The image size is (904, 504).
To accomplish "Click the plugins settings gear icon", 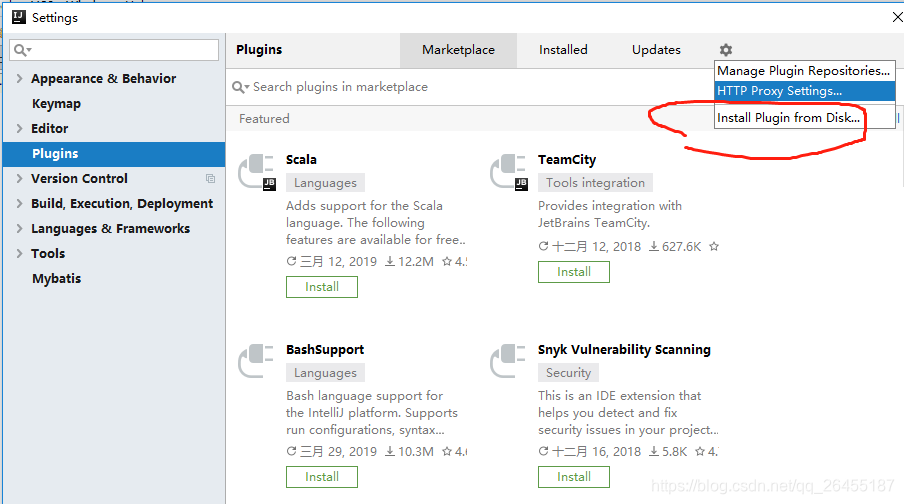I will click(x=725, y=50).
